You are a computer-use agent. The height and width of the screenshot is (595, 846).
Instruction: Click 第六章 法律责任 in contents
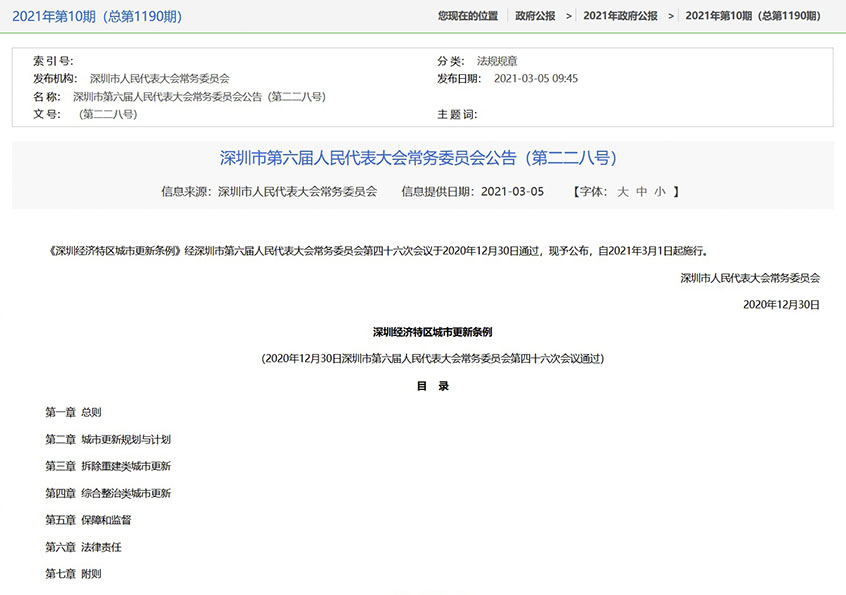(83, 547)
